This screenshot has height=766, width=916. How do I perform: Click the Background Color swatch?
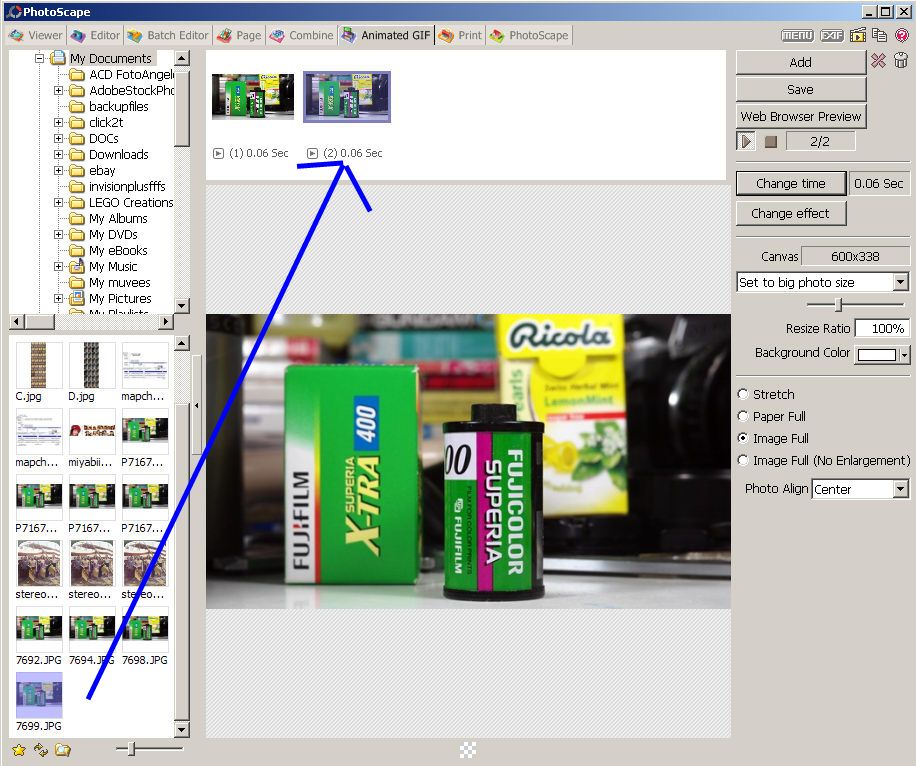pos(877,355)
